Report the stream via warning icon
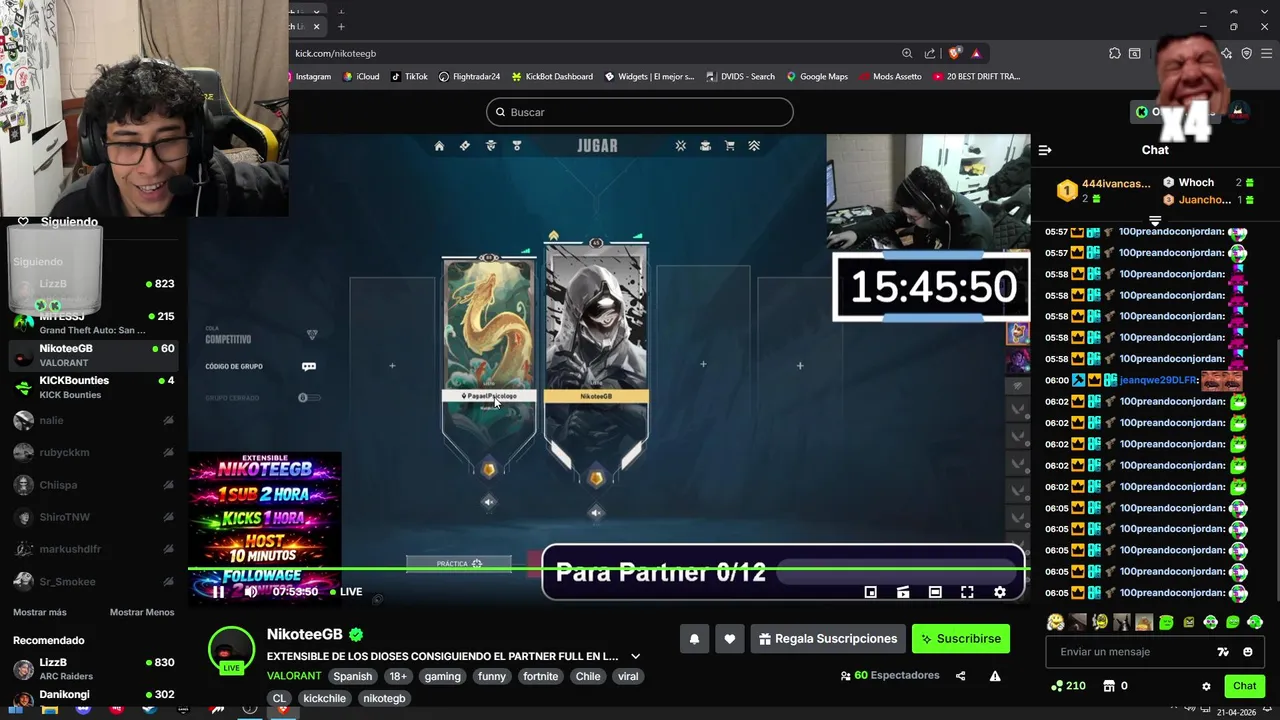This screenshot has width=1280, height=720. point(995,676)
